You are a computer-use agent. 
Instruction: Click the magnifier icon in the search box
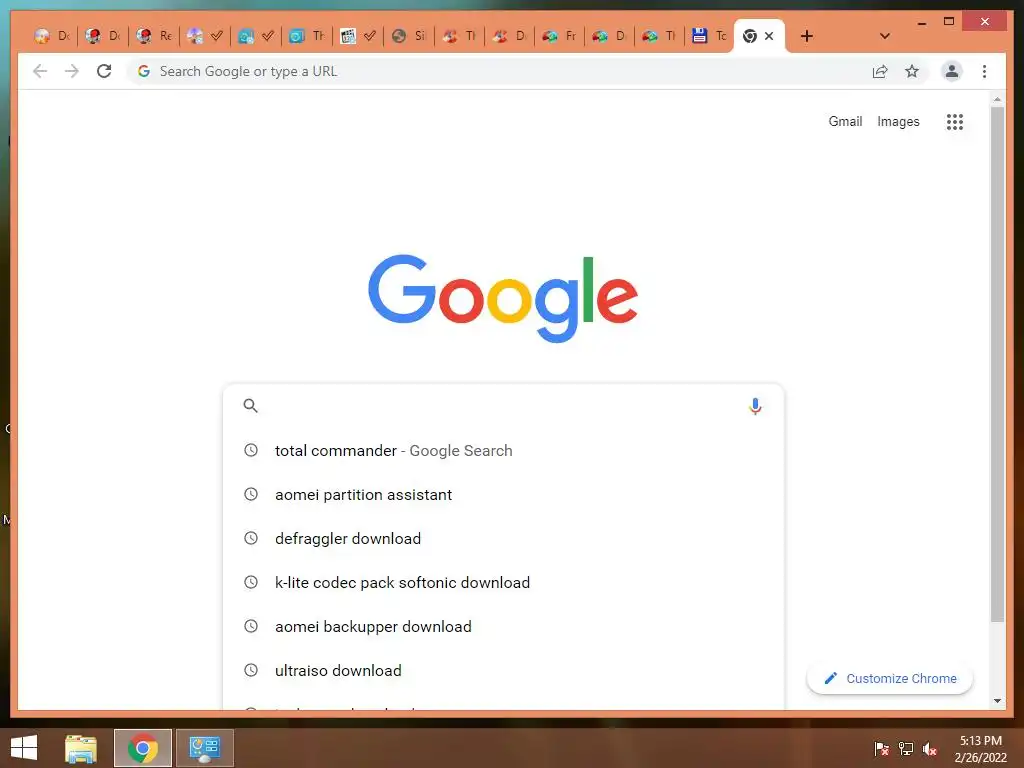click(250, 406)
